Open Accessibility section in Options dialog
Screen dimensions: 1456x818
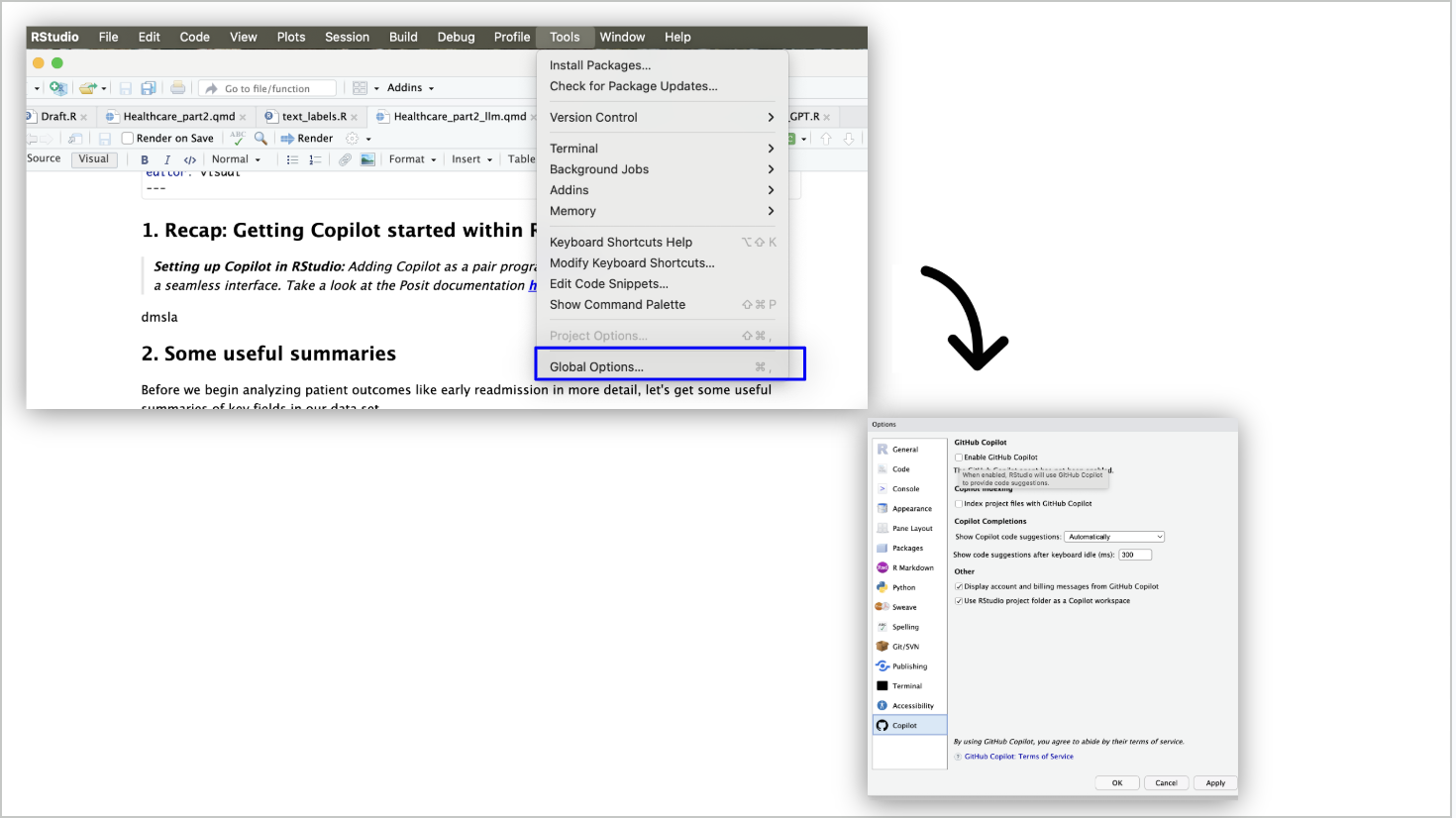point(909,706)
